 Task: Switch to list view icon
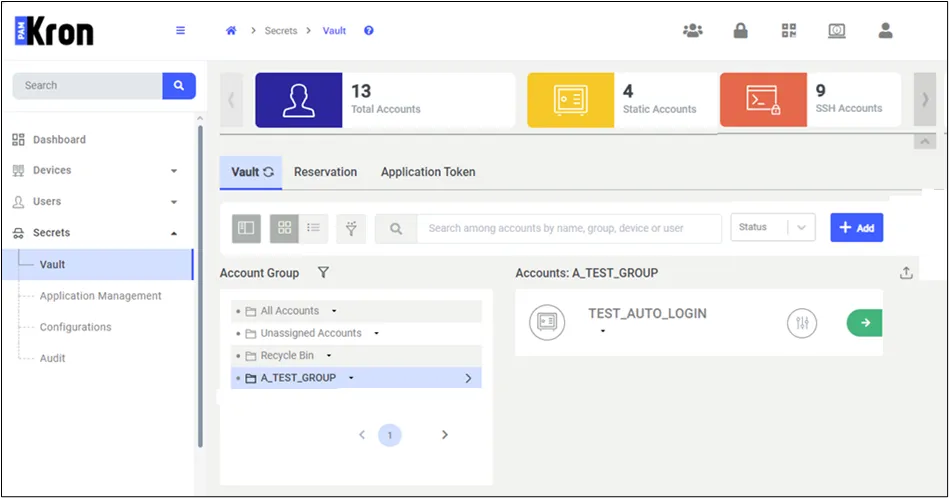click(314, 228)
